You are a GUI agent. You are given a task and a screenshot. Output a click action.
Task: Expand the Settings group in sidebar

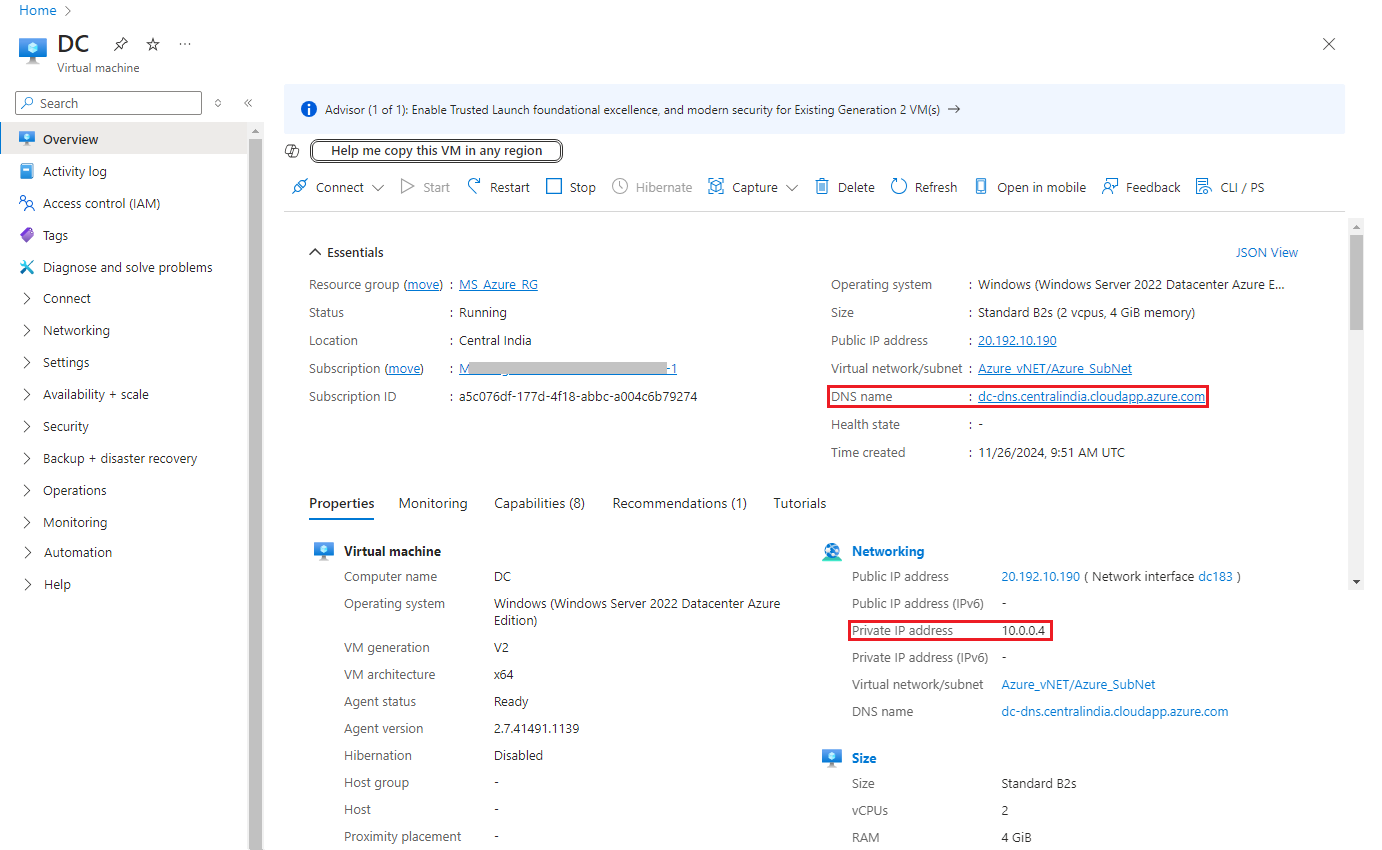click(27, 363)
